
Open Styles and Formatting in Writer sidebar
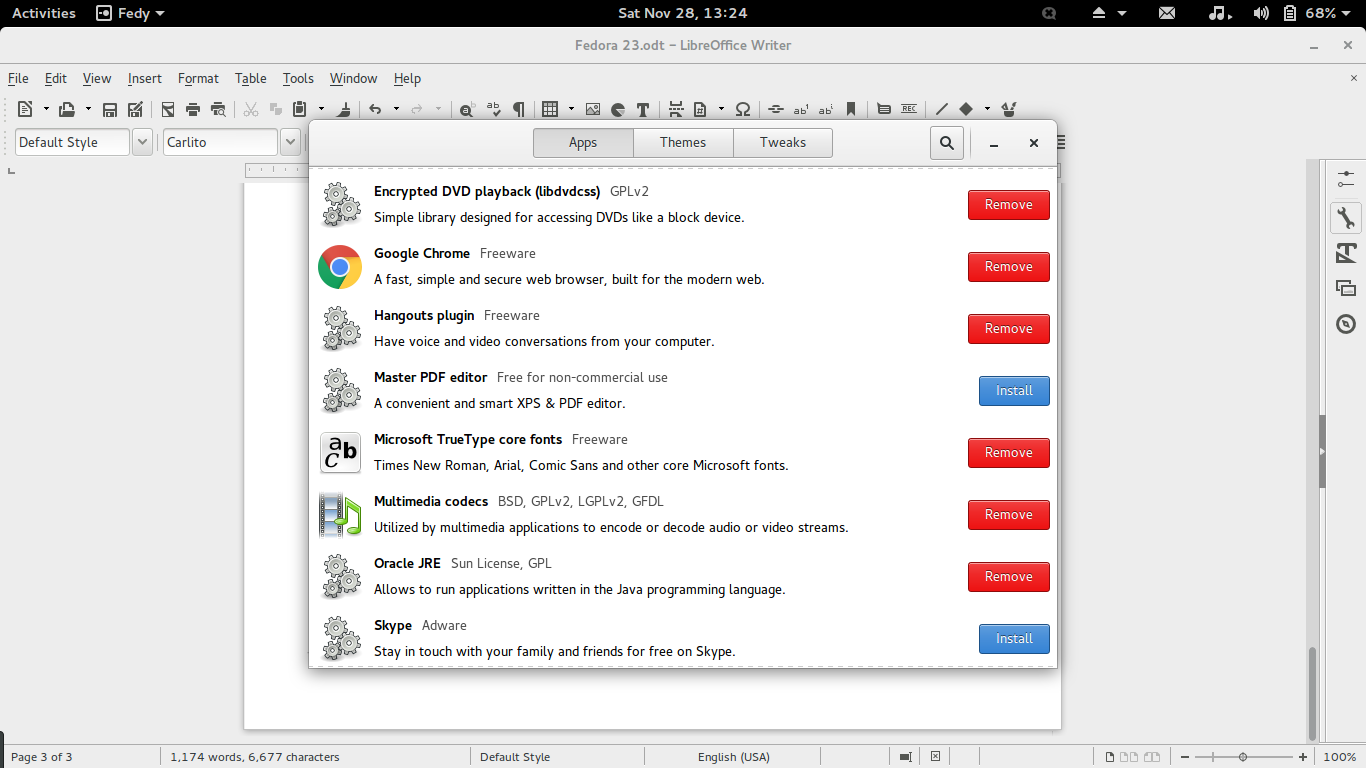1346,253
